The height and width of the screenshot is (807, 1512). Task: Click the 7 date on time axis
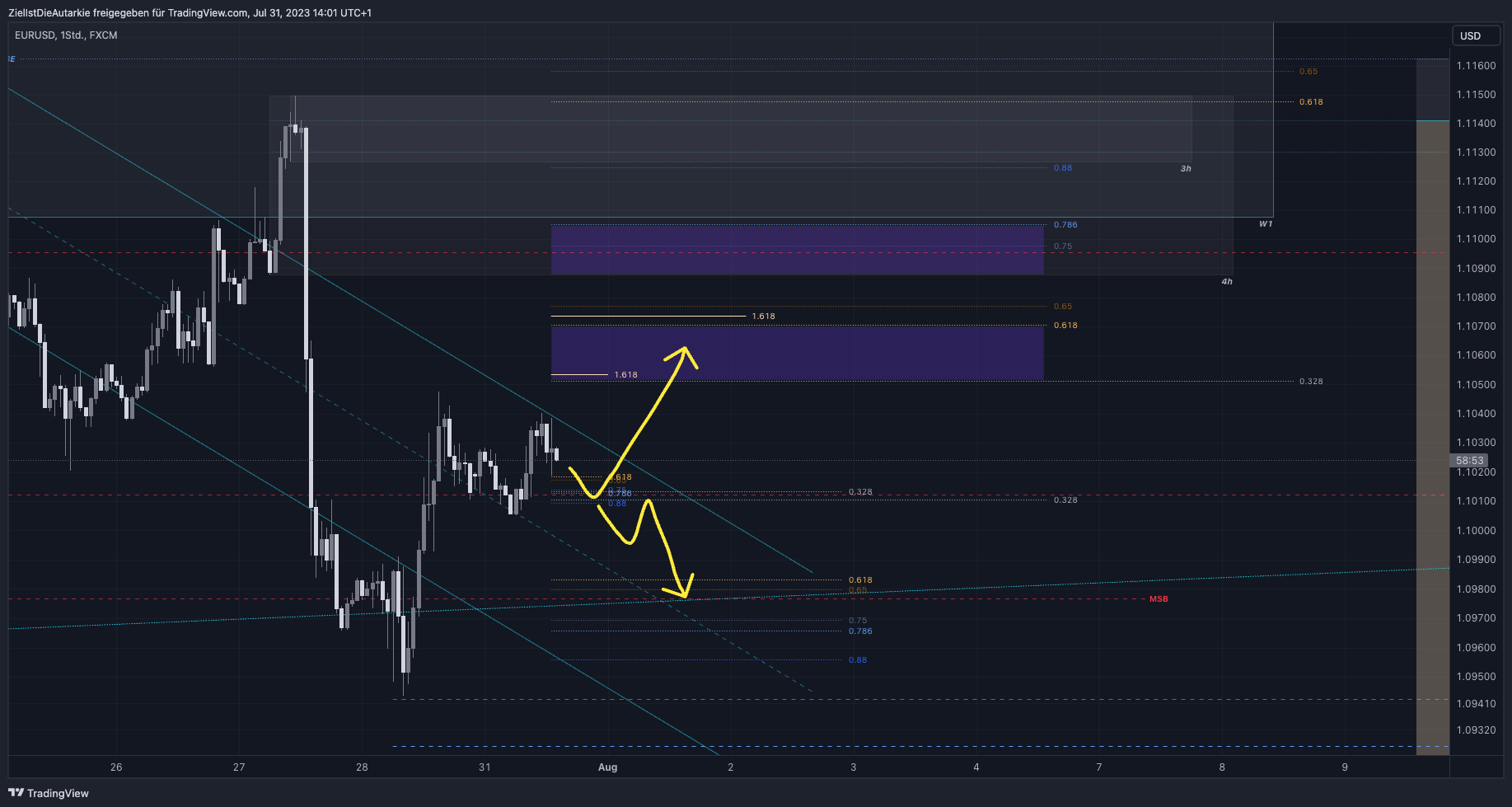pyautogui.click(x=1098, y=767)
